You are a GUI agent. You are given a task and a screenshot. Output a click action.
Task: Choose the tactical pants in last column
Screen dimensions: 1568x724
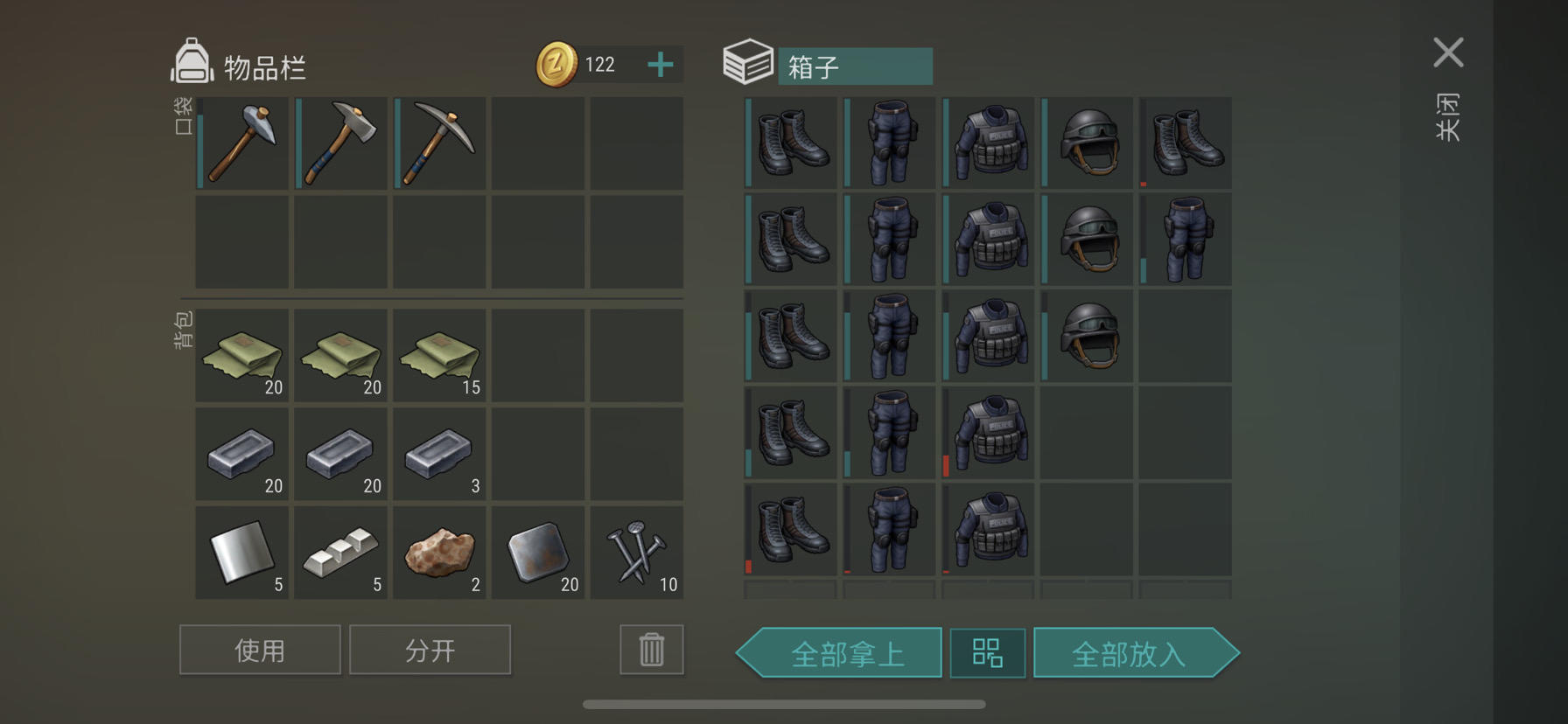pyautogui.click(x=1186, y=240)
